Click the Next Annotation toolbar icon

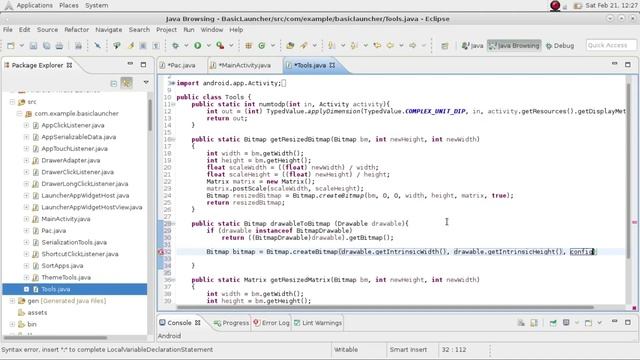pos(332,46)
